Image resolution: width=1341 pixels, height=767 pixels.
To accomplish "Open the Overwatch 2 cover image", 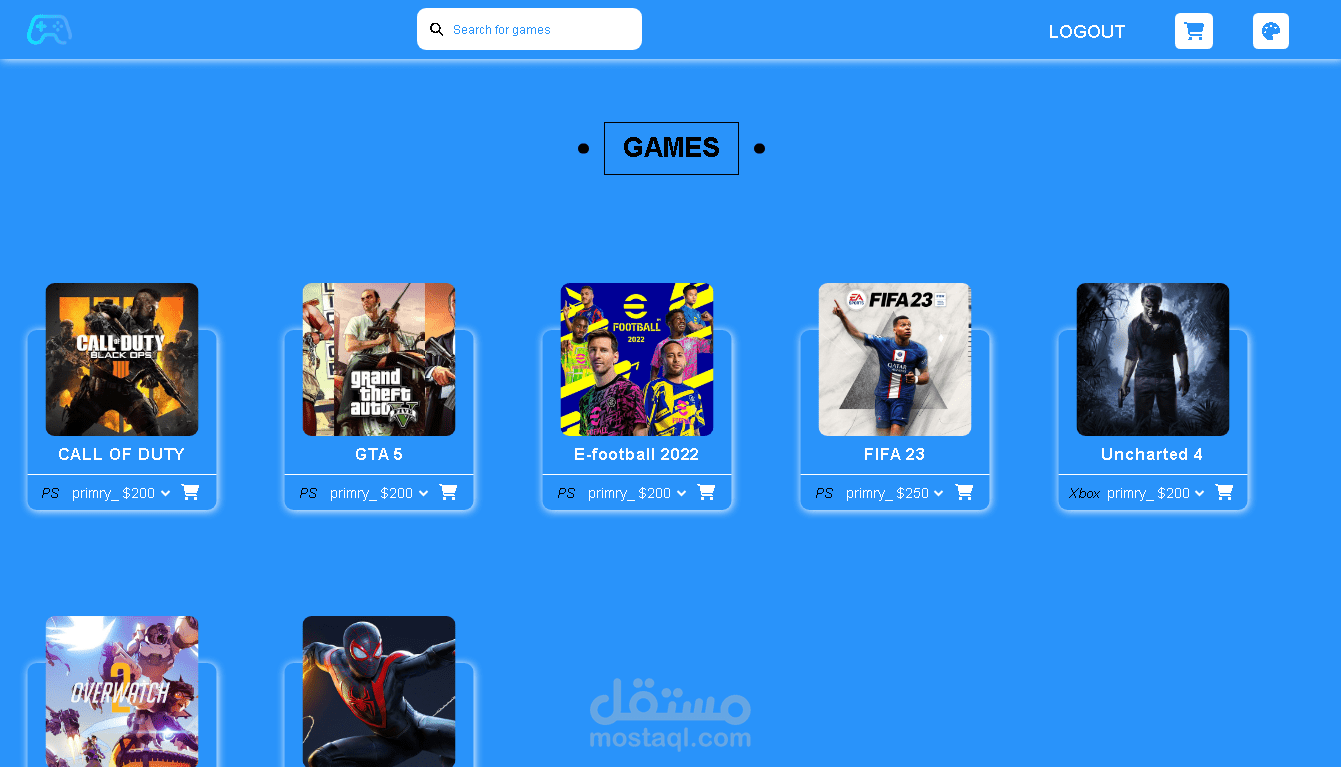I will point(122,691).
